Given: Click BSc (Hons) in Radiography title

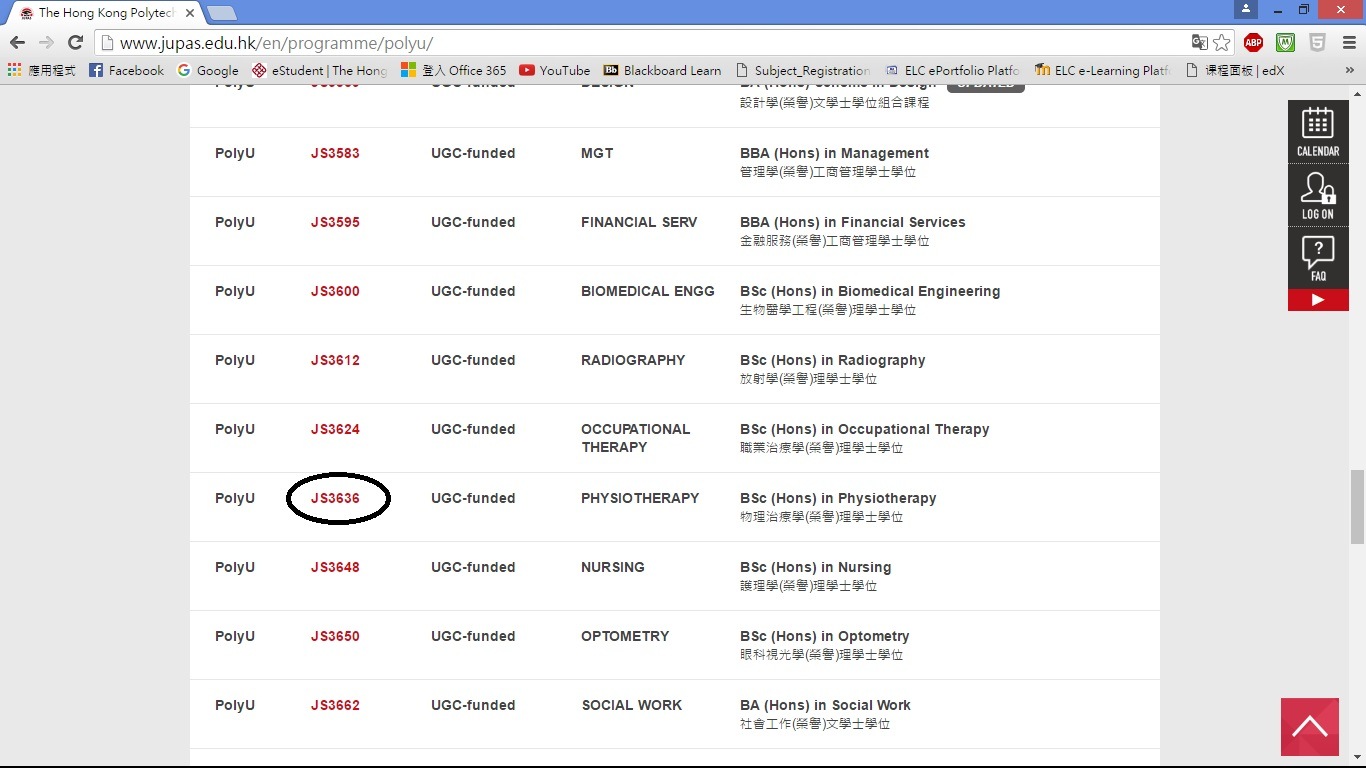Looking at the screenshot, I should point(833,360).
